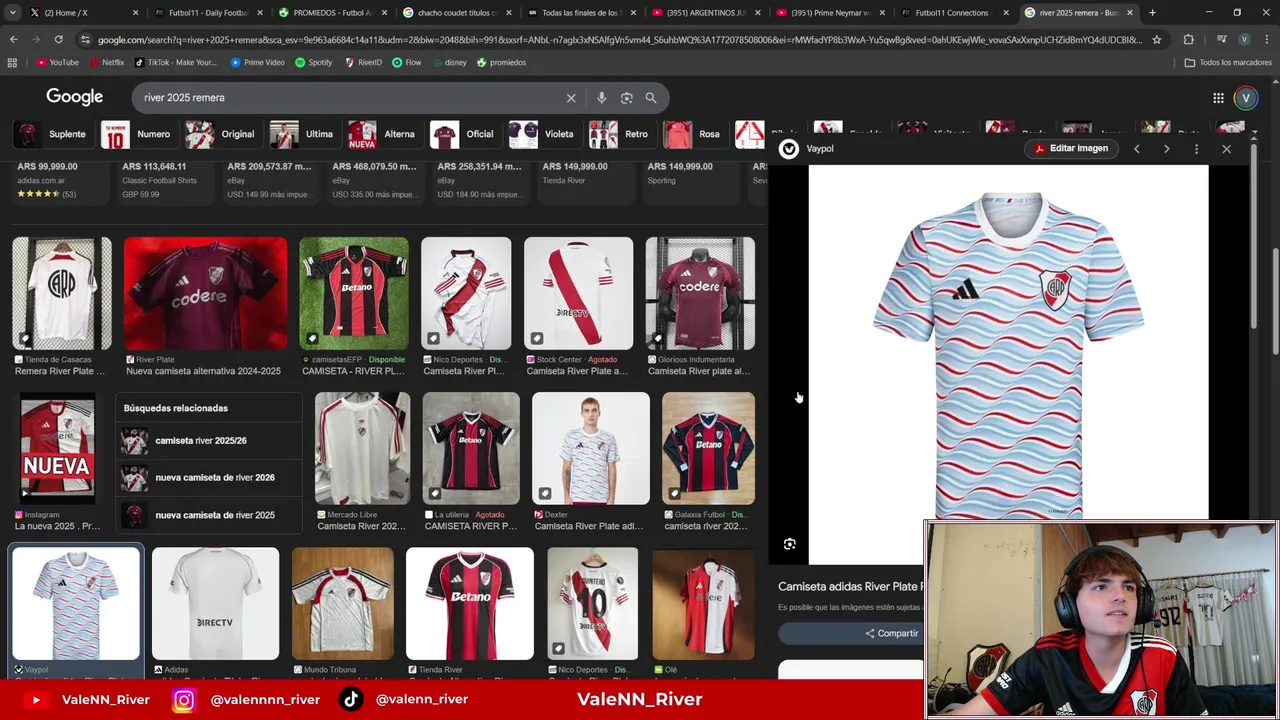1280x720 pixels.
Task: Open preview panel more options menu
Action: 1196,149
